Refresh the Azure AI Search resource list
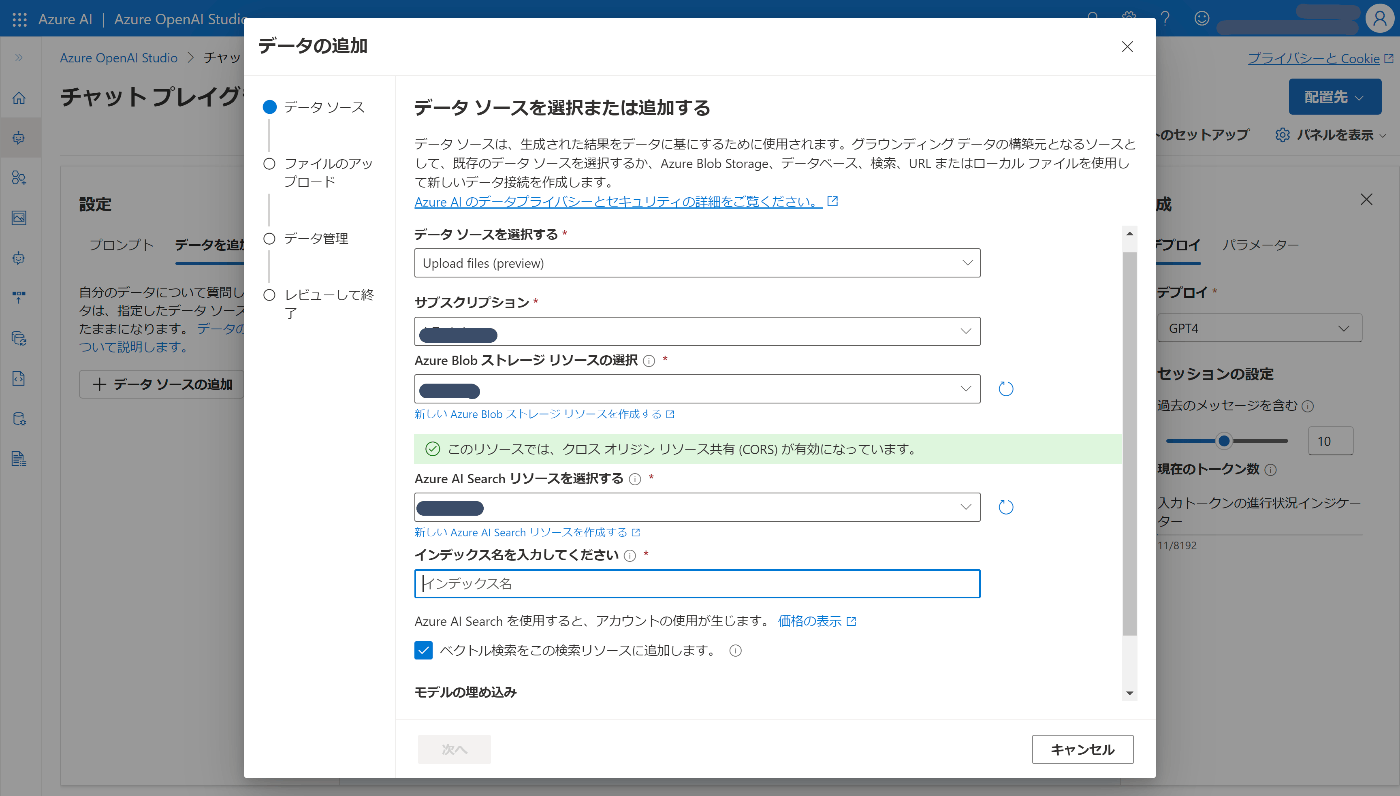This screenshot has height=796, width=1400. coord(1006,507)
